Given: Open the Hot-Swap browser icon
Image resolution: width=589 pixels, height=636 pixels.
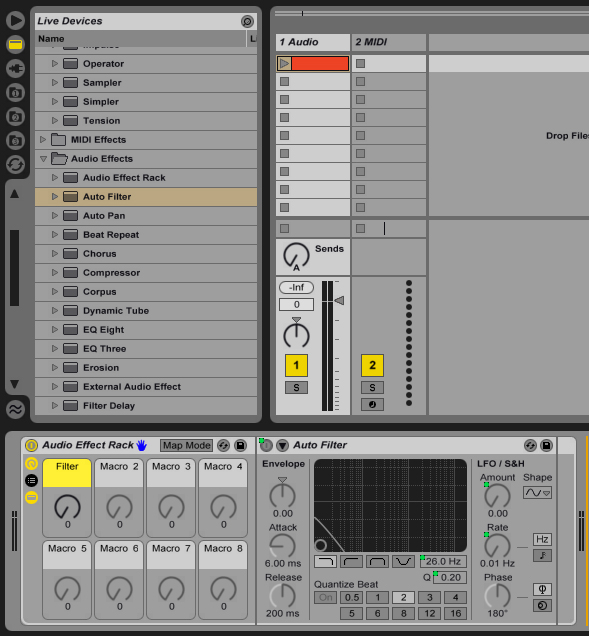Looking at the screenshot, I should (15, 165).
